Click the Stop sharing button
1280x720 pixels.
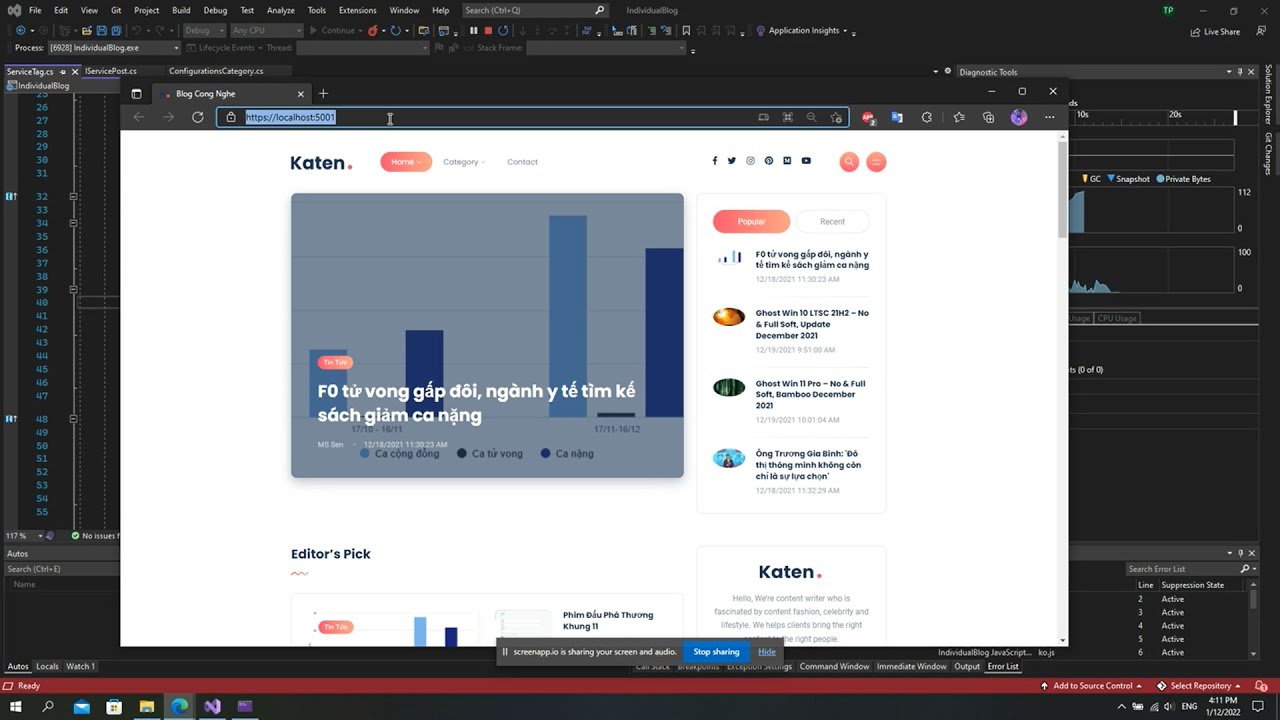pyautogui.click(x=716, y=652)
